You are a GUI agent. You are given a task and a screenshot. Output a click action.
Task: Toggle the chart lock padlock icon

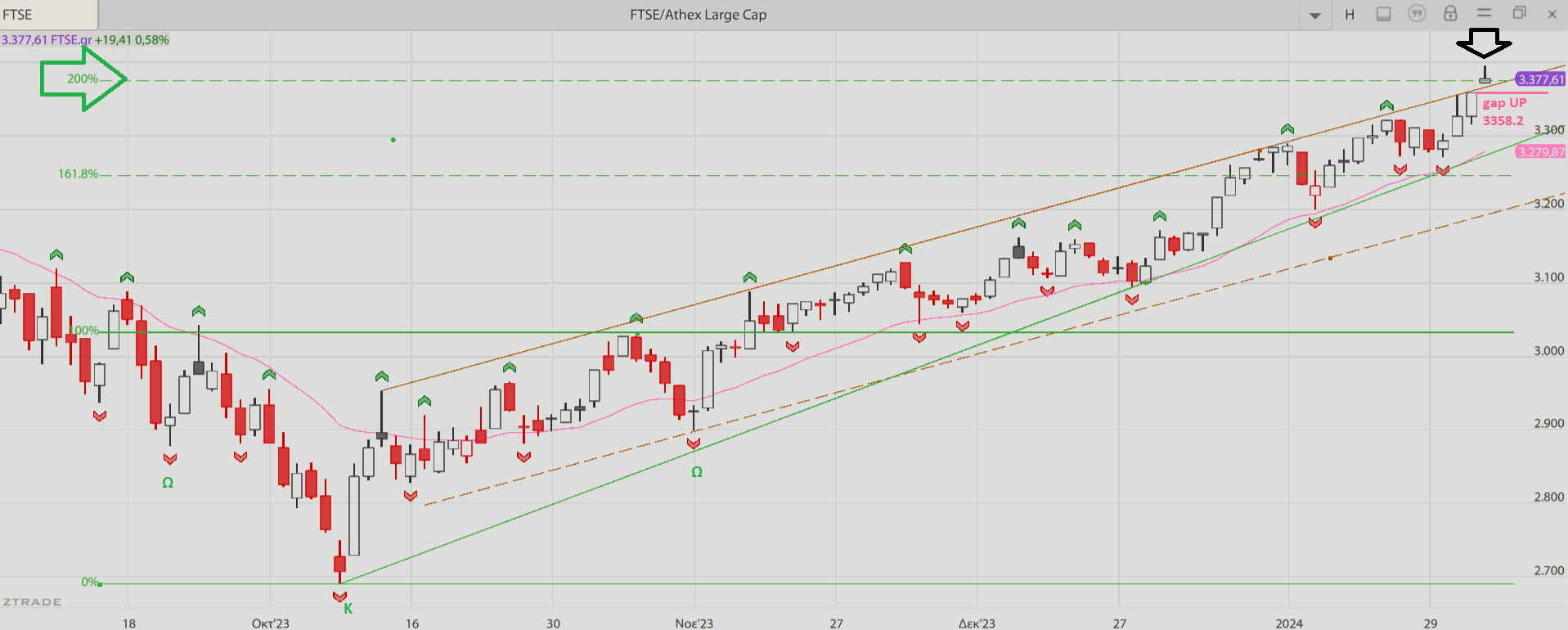1450,13
